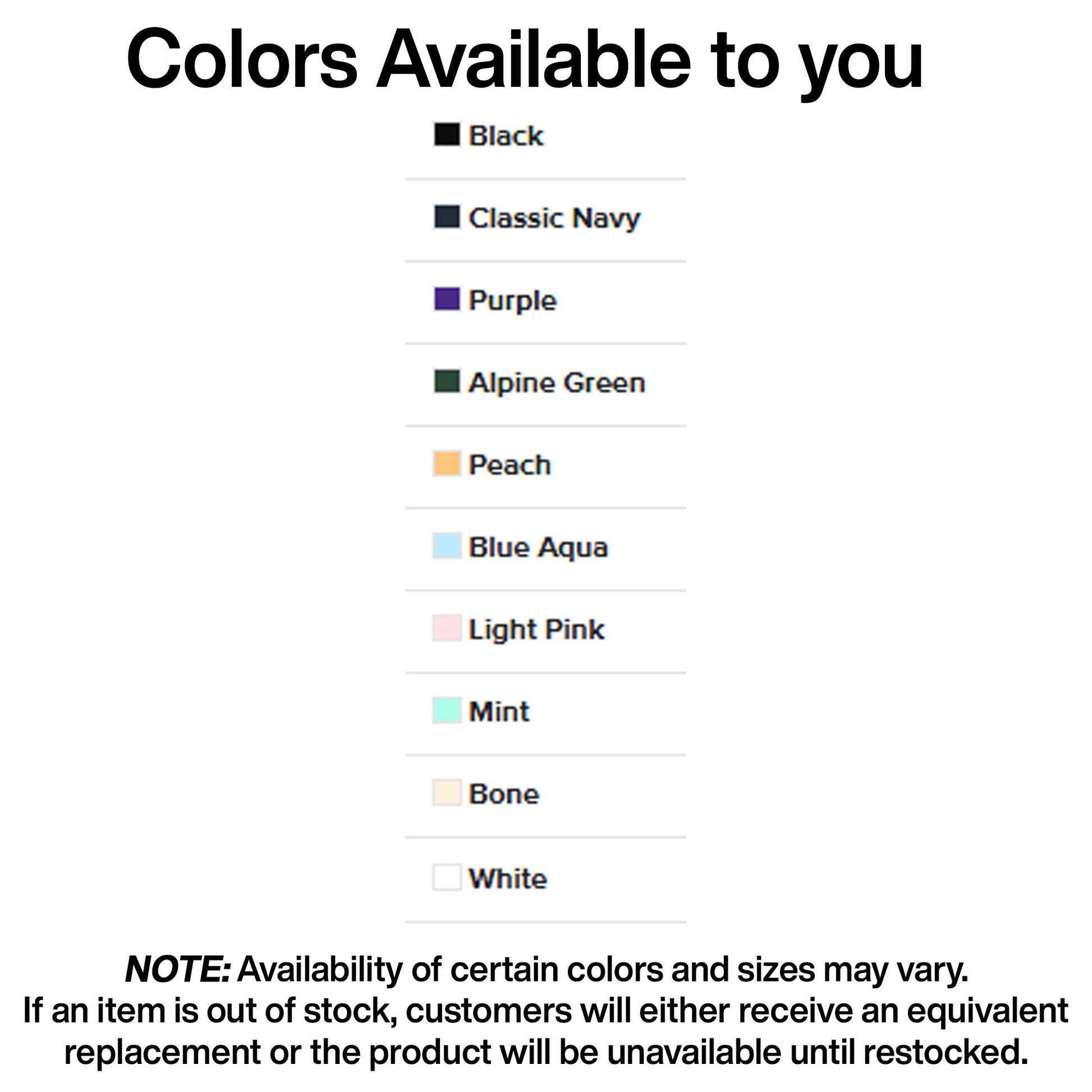
Task: Select the Peach color swatch
Action: tap(447, 464)
